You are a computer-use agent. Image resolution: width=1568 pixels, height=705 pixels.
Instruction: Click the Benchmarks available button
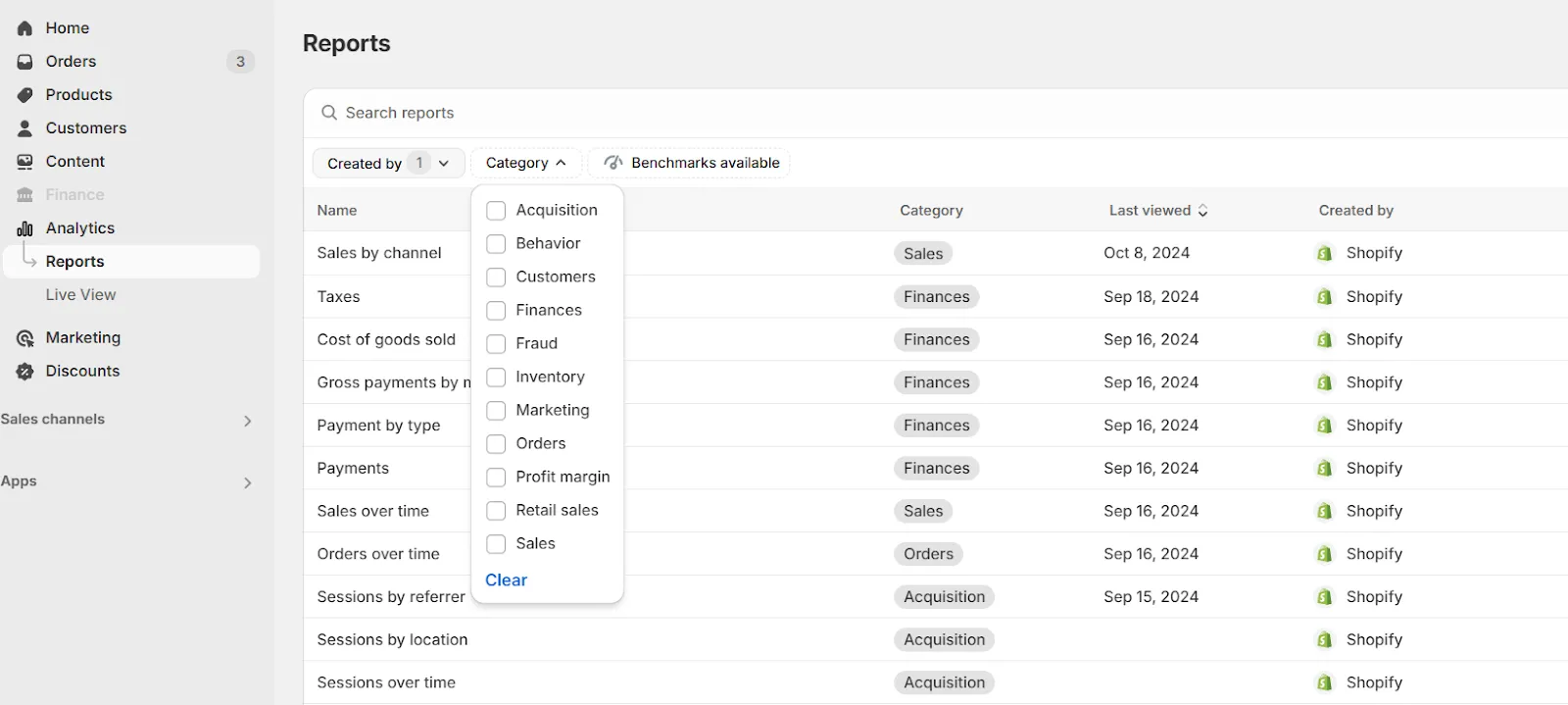689,163
